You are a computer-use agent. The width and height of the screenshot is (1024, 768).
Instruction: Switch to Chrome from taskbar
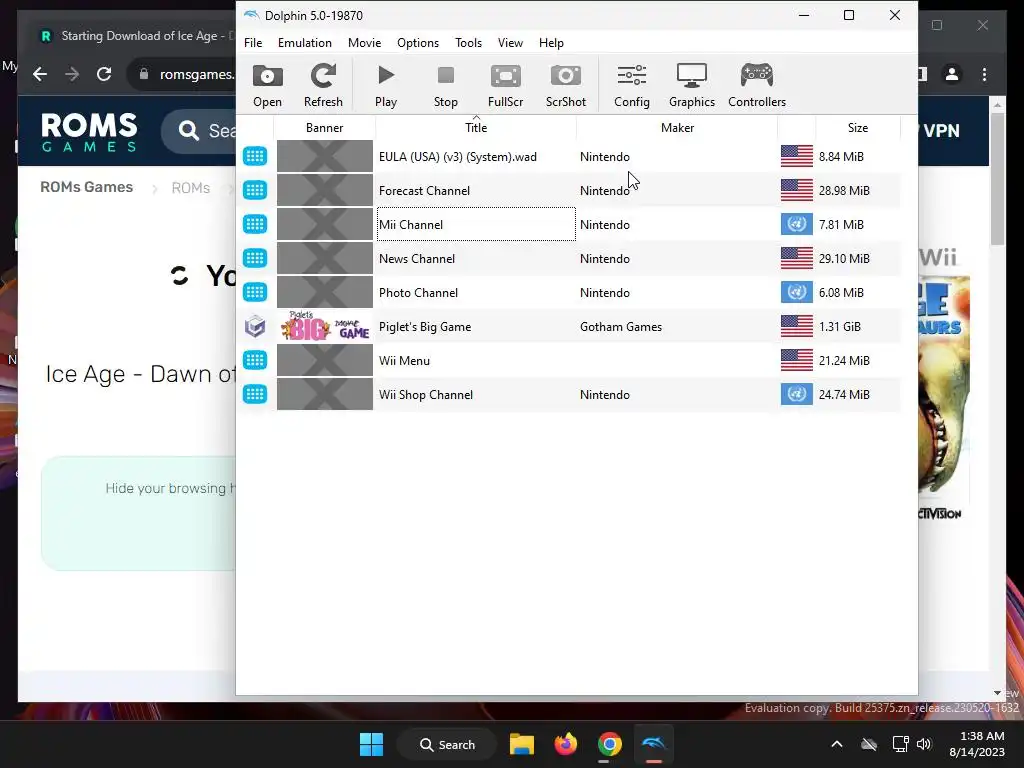click(x=609, y=744)
